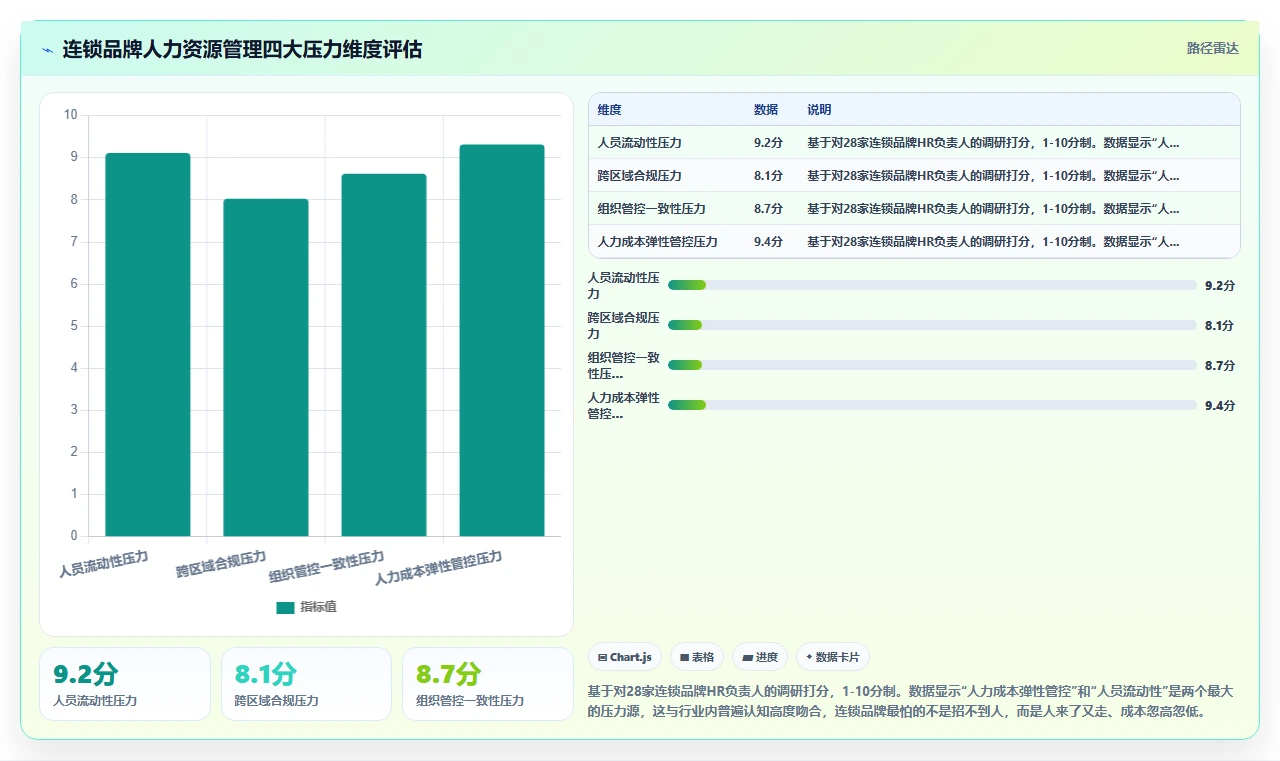Click the 组织管控一致性 progress bar
1280x761 pixels.
932,365
